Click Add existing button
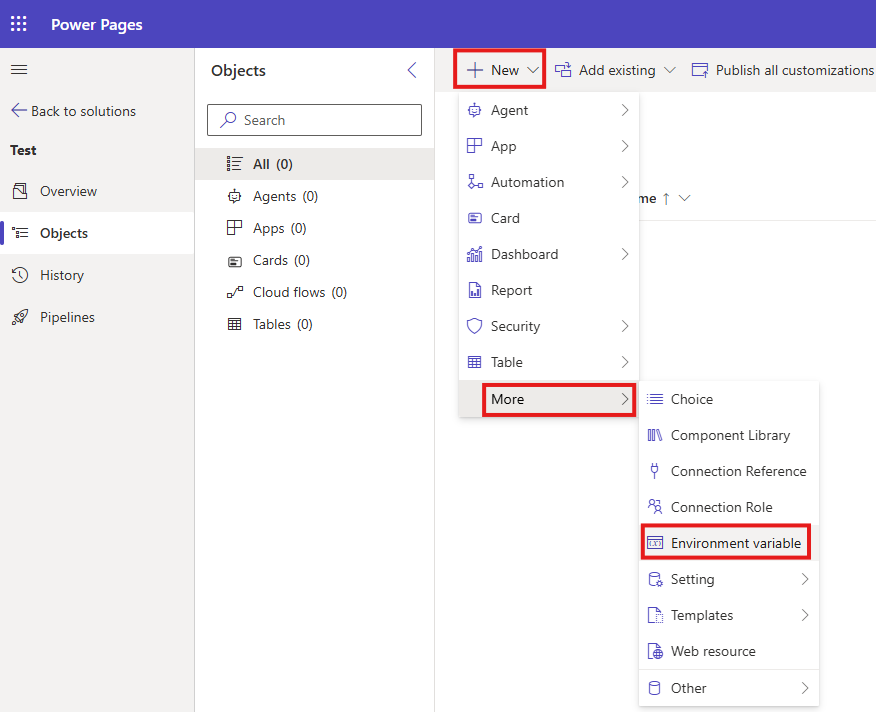Image resolution: width=876 pixels, height=712 pixels. (615, 70)
